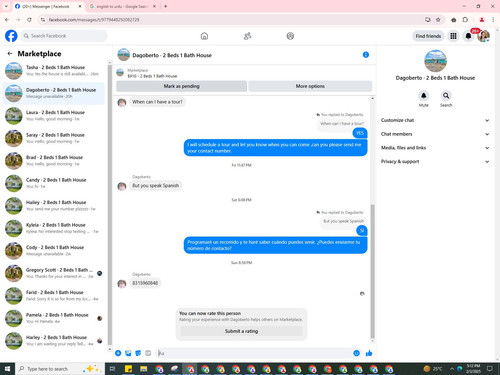This screenshot has width=500, height=375.
Task: Bookmark this page with star icon
Action: coord(438,20)
